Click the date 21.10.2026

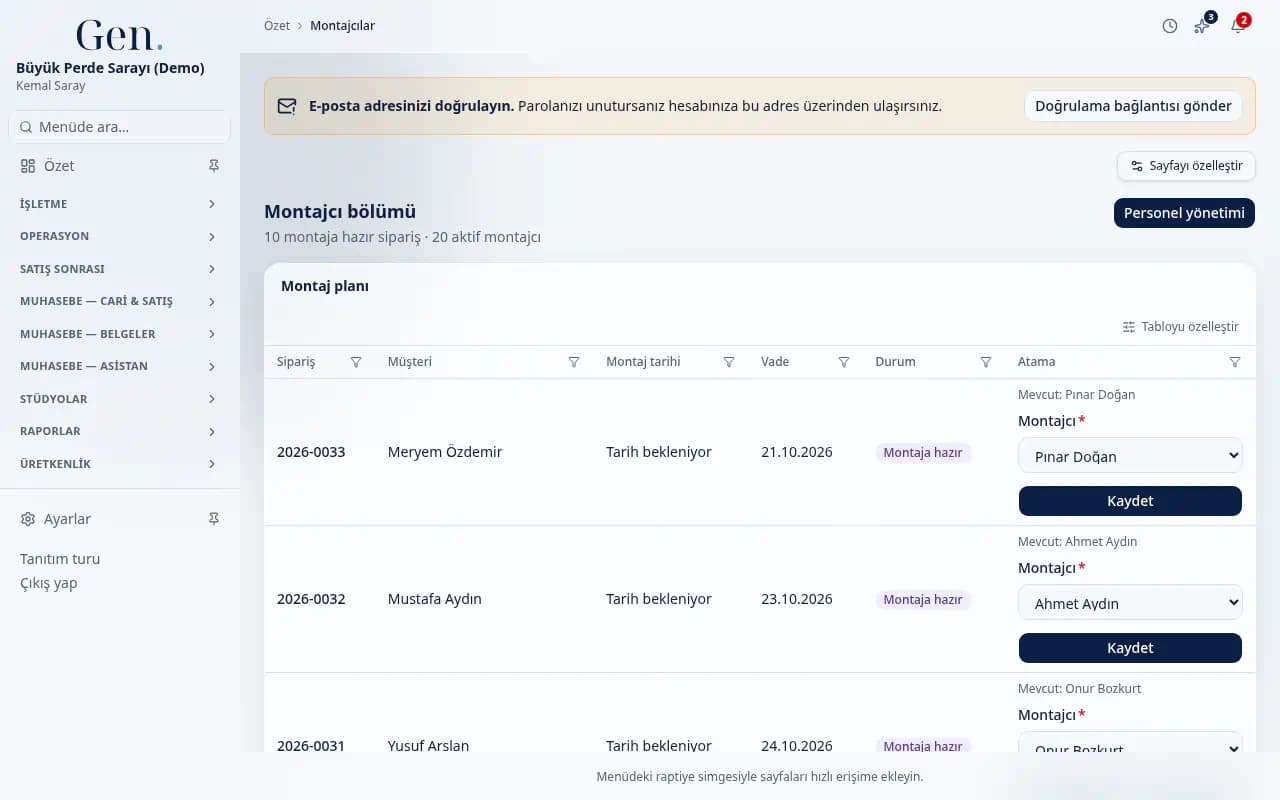click(x=797, y=452)
